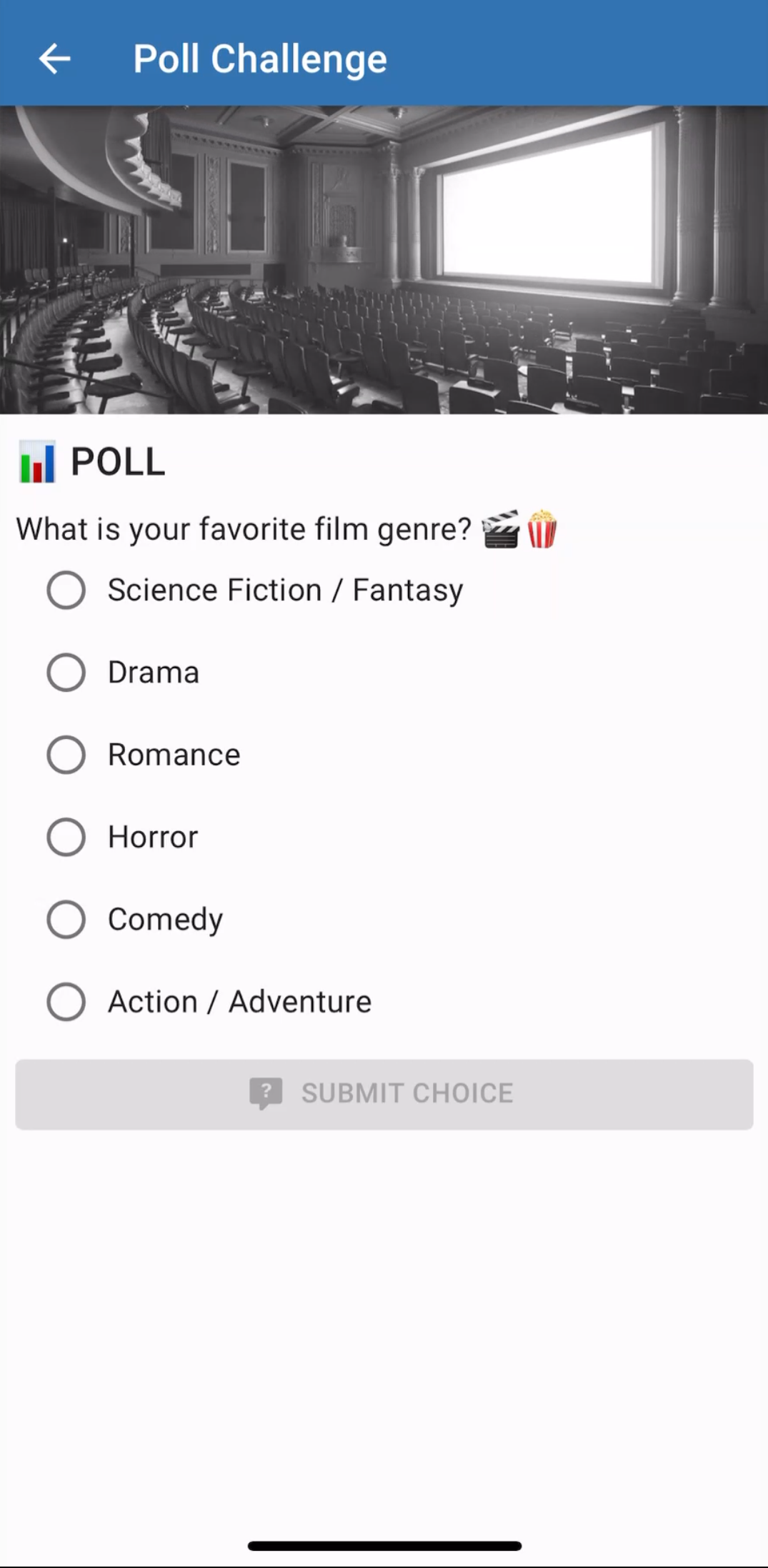
Task: Tap the cinema theater banner image
Action: tap(384, 260)
